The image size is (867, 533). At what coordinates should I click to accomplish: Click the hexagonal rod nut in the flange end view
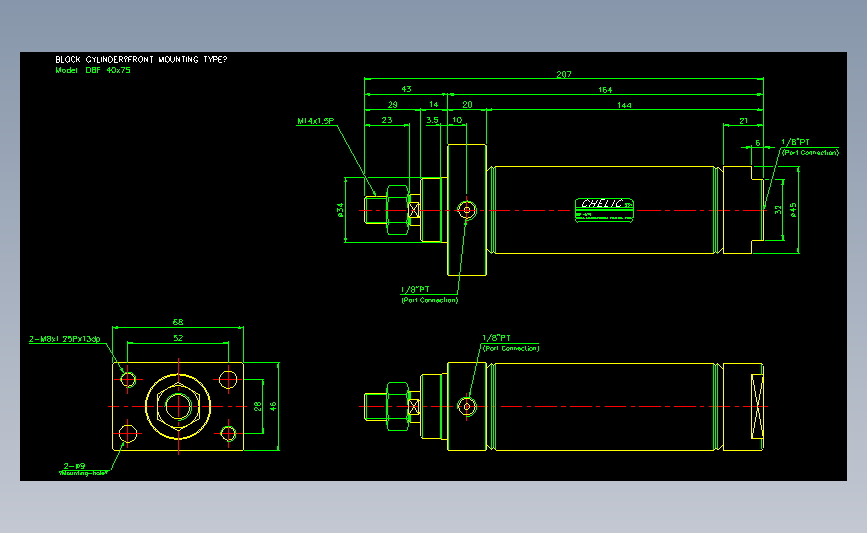(x=178, y=406)
